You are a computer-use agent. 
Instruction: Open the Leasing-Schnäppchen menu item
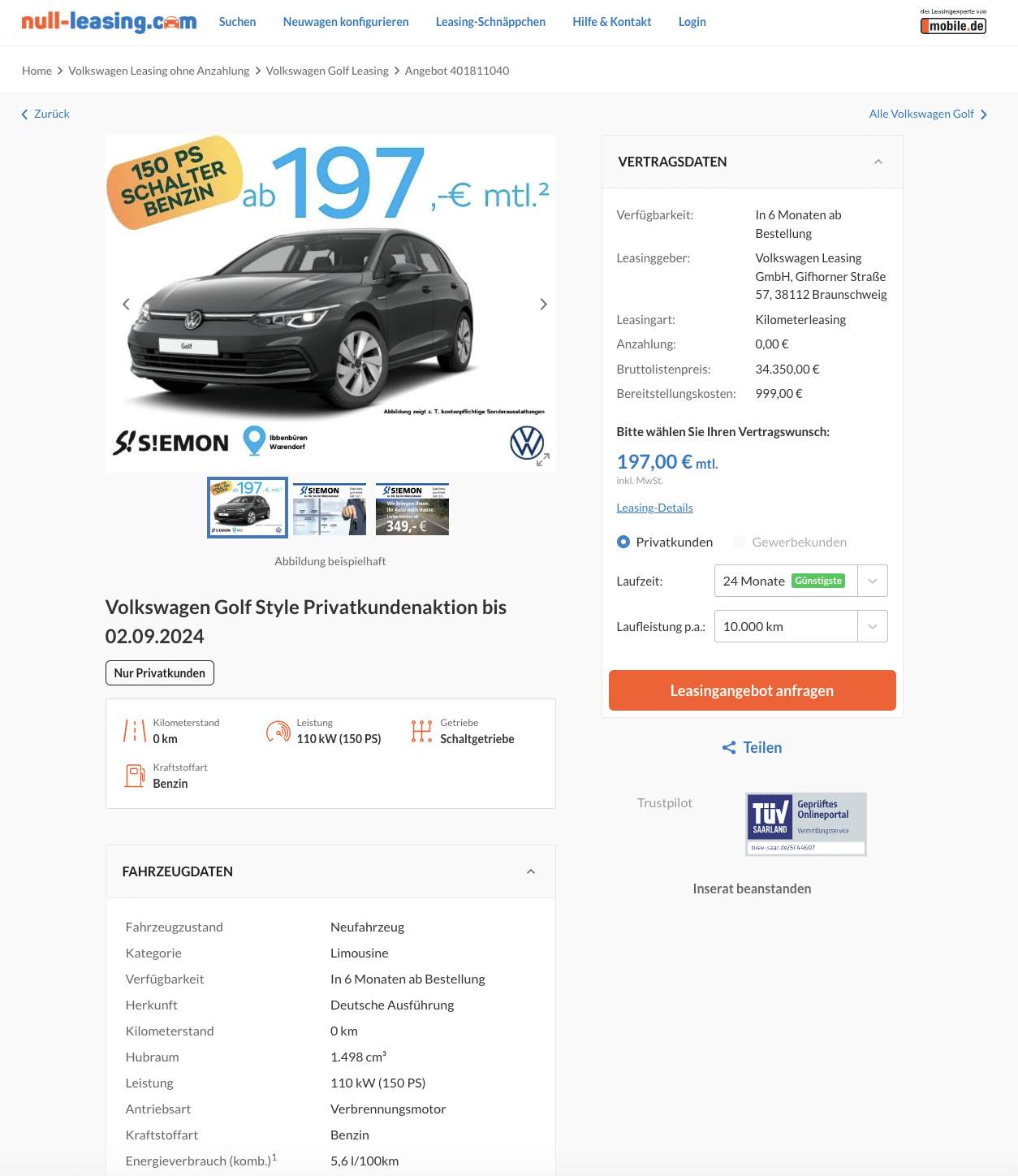click(490, 22)
